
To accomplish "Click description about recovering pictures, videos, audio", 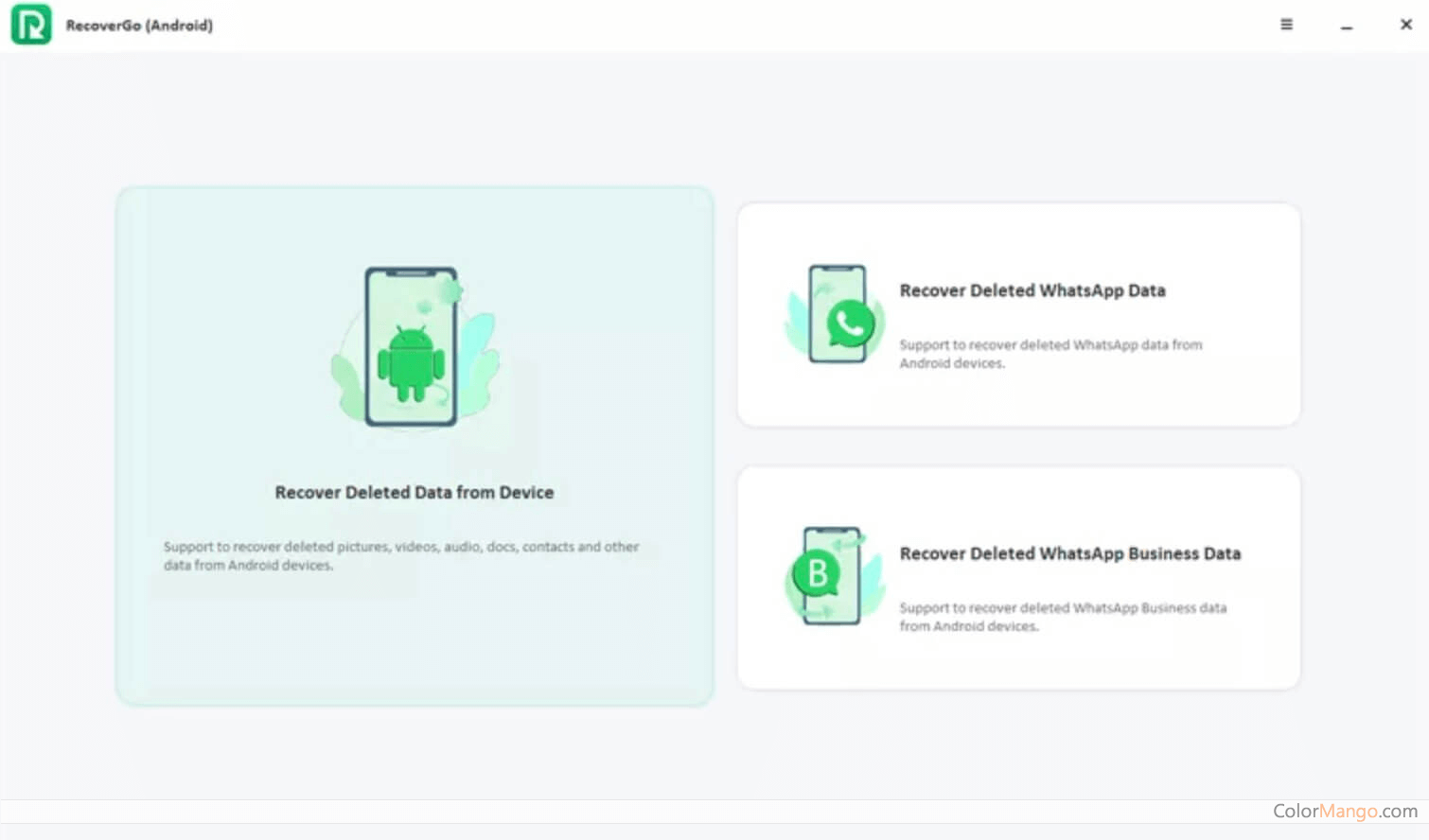I will (x=401, y=555).
